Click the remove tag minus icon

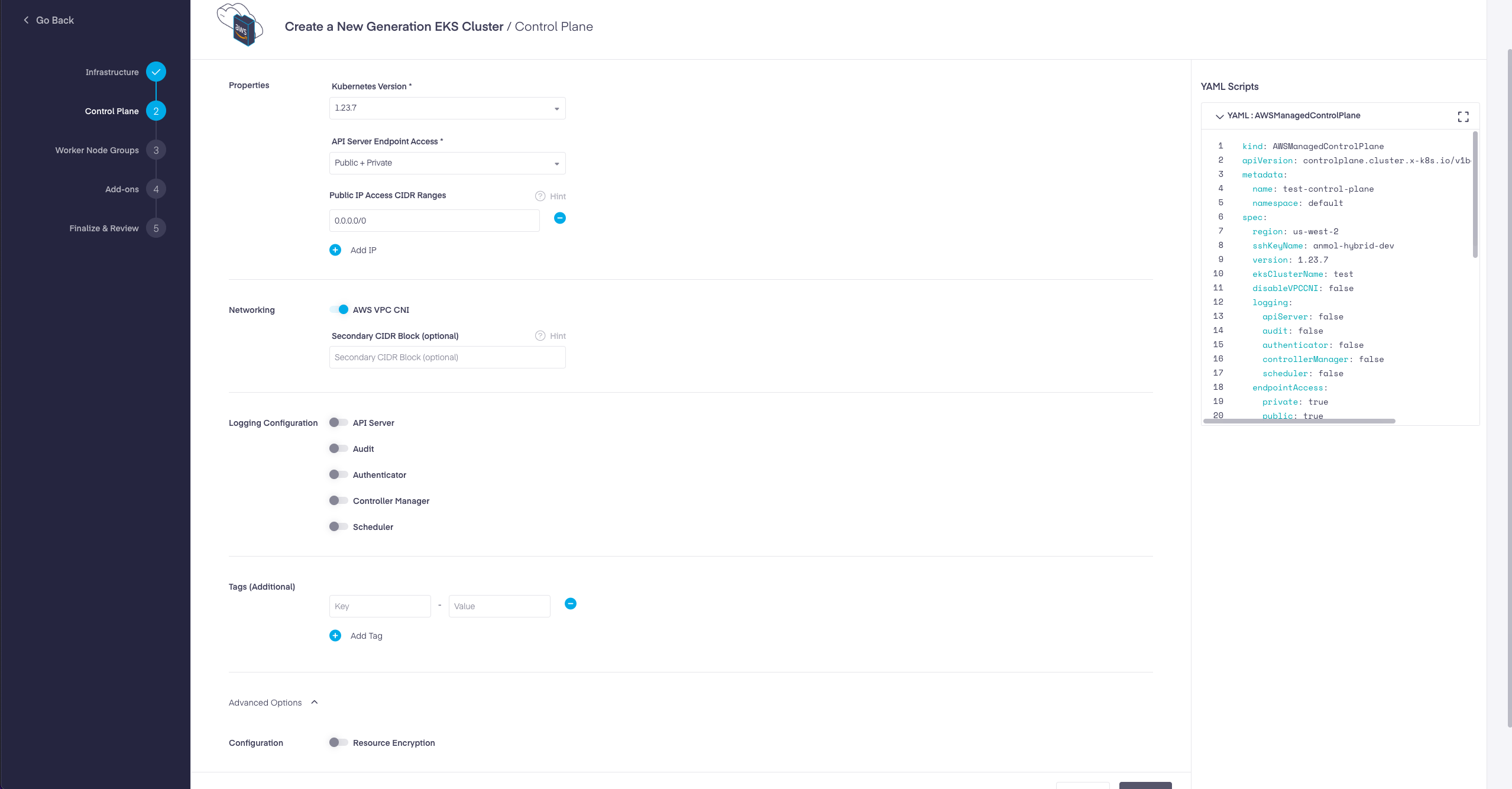coord(570,604)
